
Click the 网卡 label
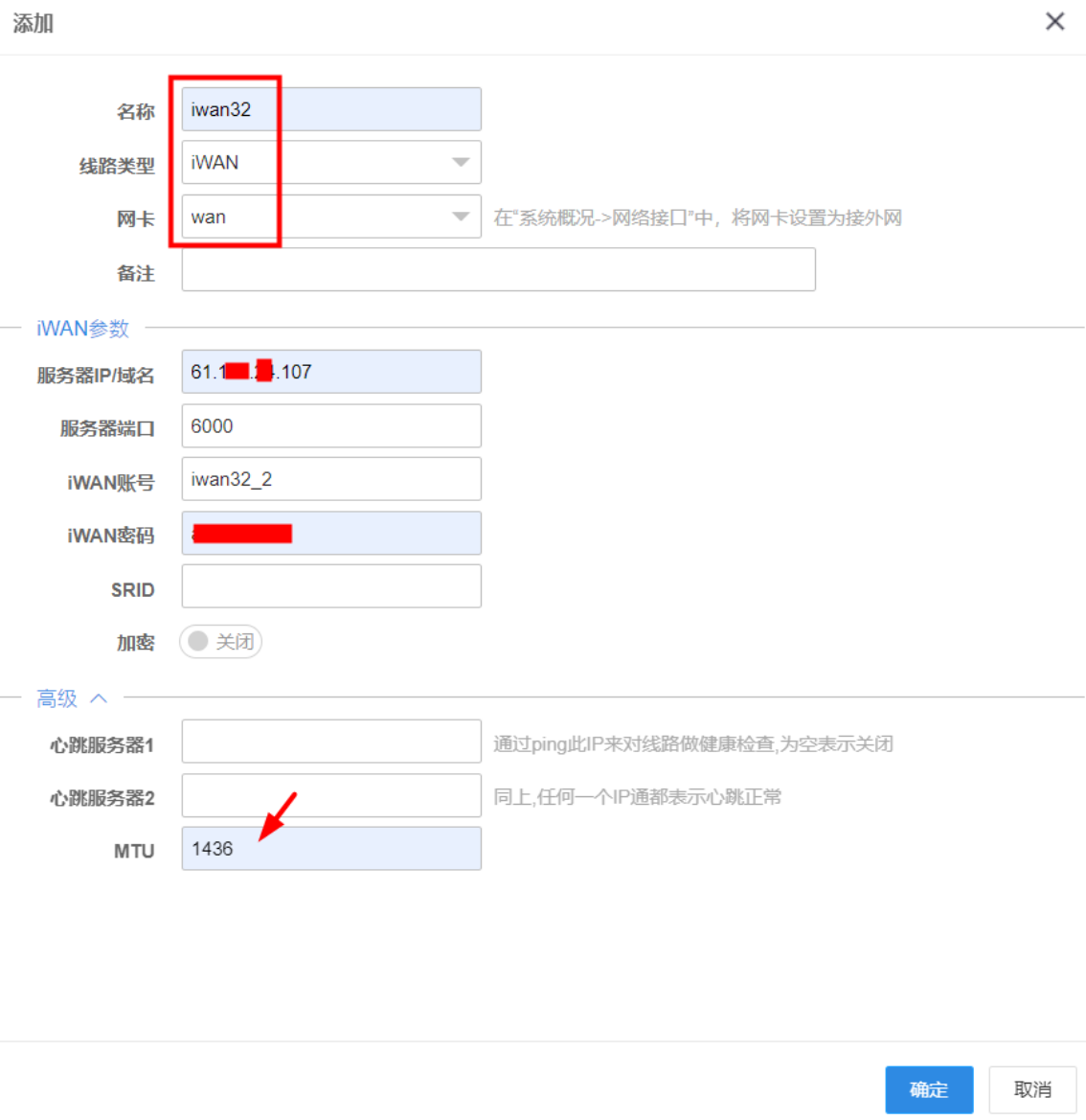tap(136, 219)
